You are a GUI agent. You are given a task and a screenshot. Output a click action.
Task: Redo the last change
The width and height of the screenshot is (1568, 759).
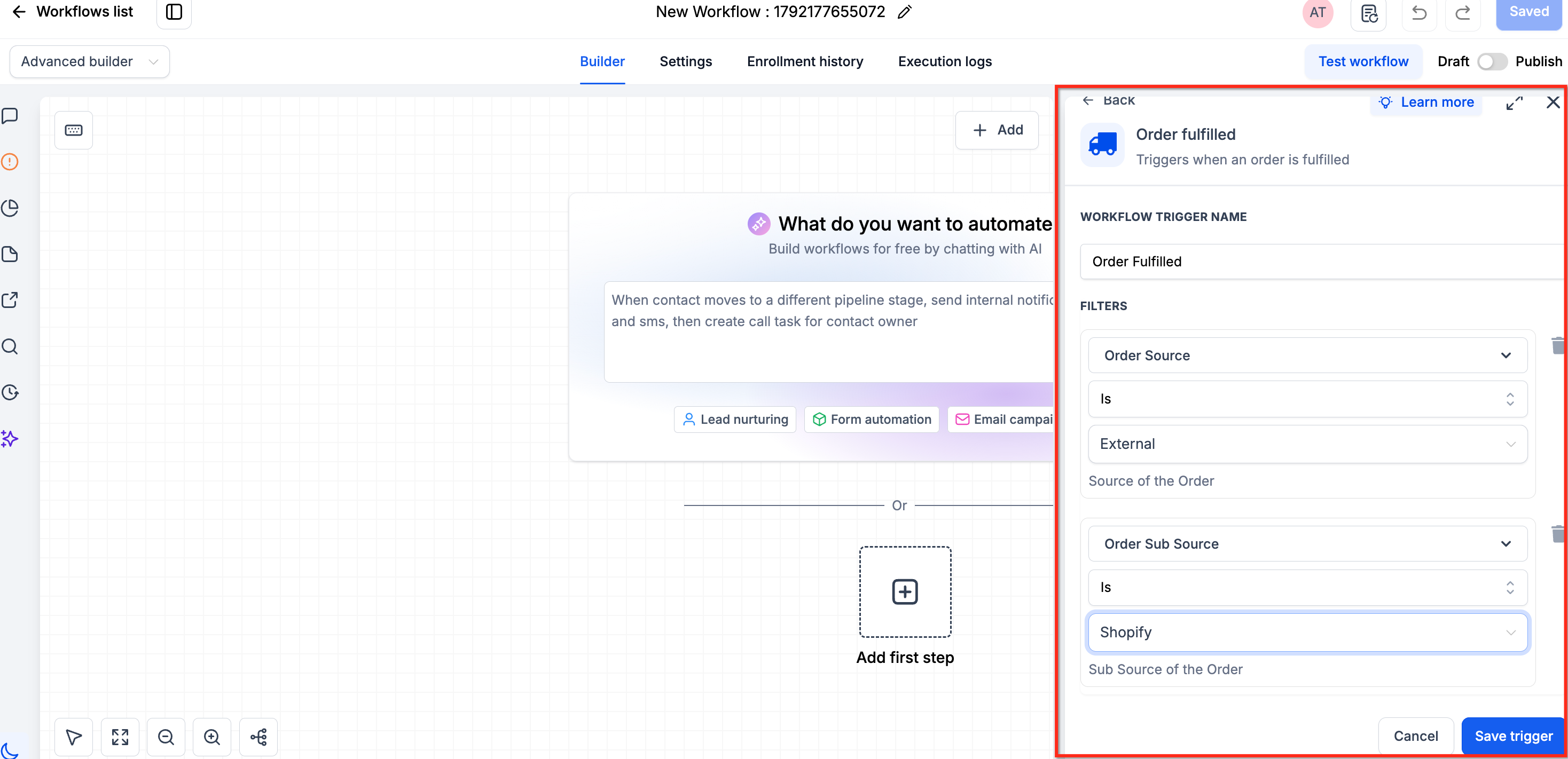[1463, 13]
